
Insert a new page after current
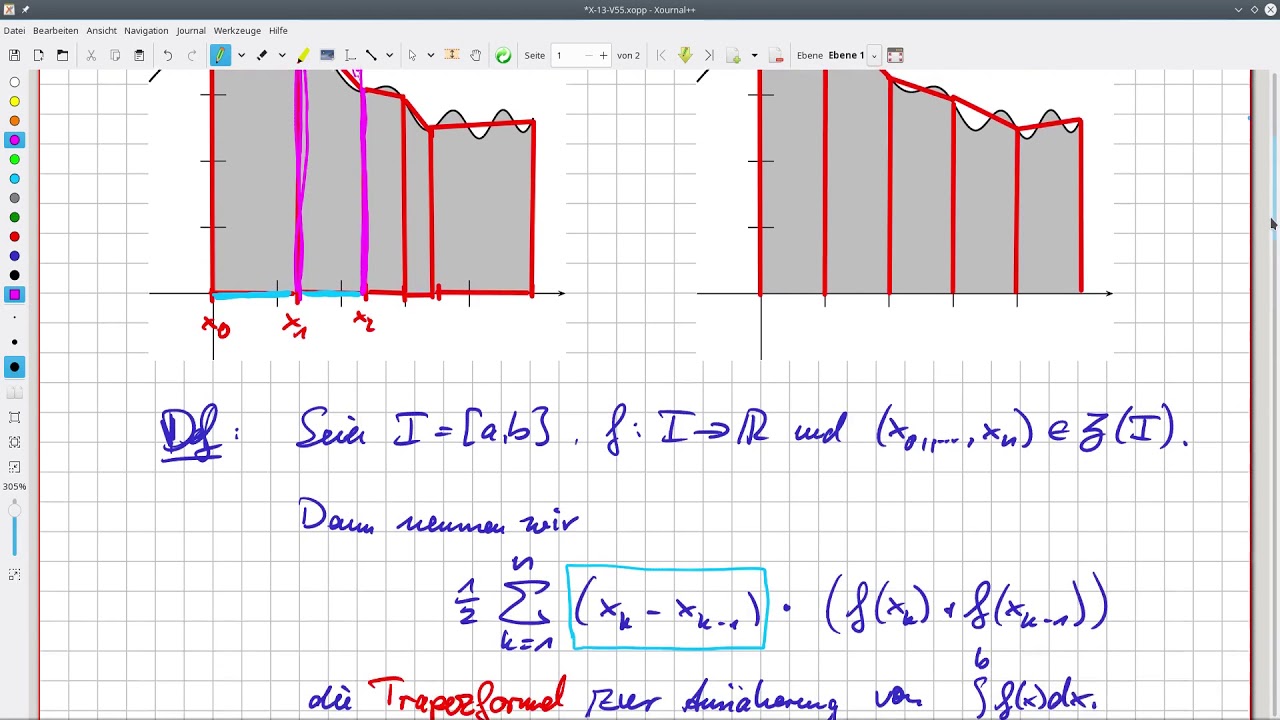pyautogui.click(x=734, y=56)
